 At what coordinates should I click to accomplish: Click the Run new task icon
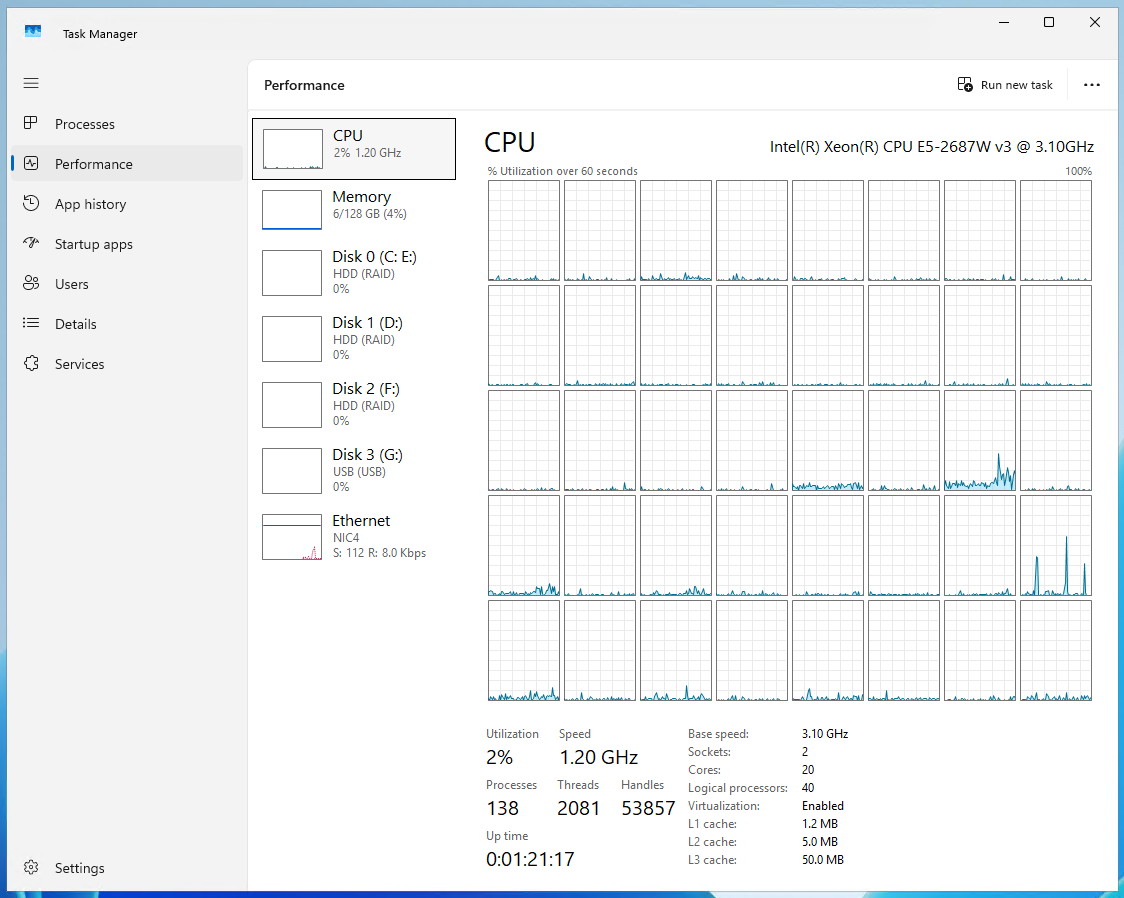[x=965, y=85]
